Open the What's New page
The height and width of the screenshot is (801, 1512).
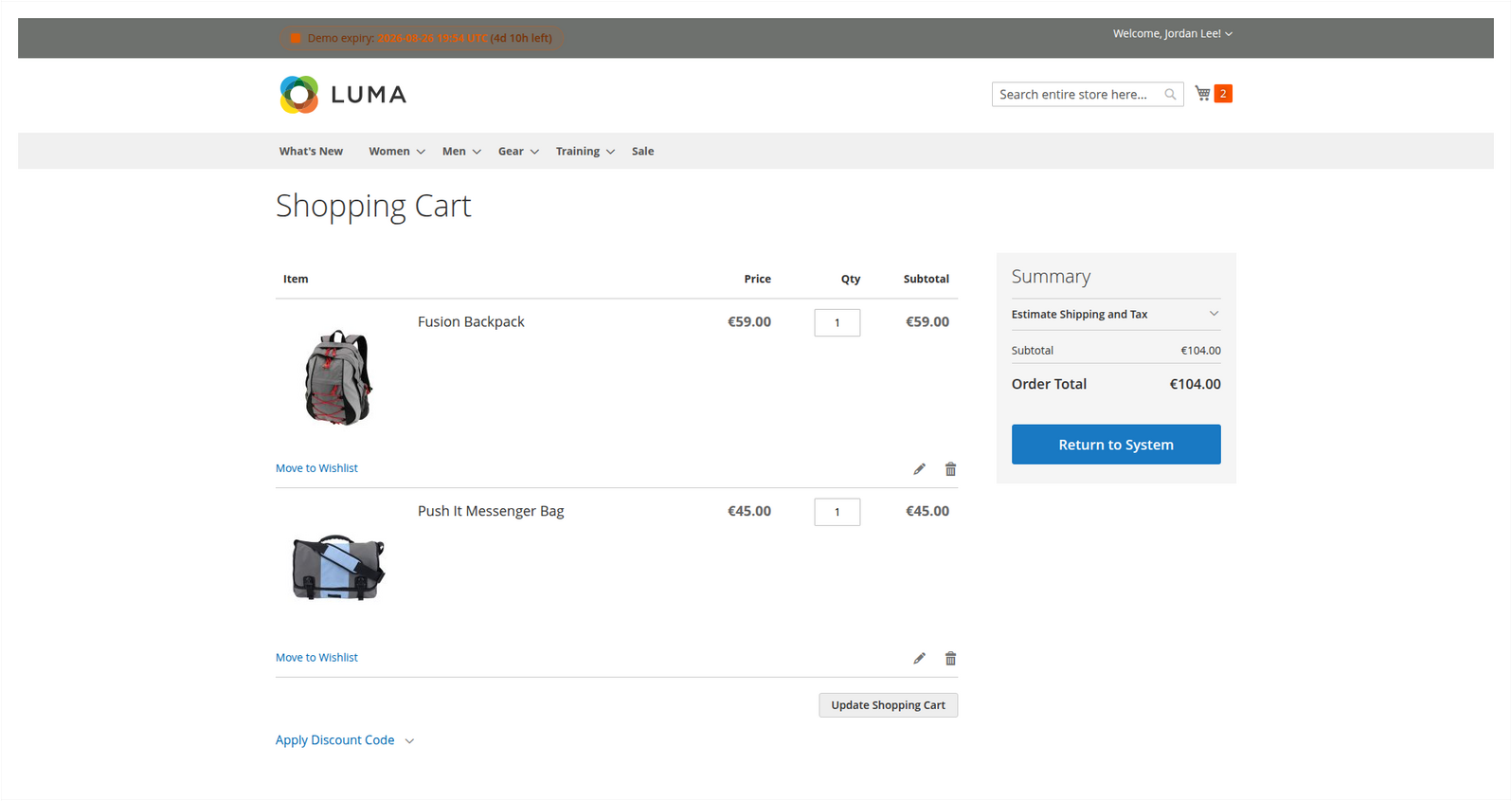(x=311, y=152)
